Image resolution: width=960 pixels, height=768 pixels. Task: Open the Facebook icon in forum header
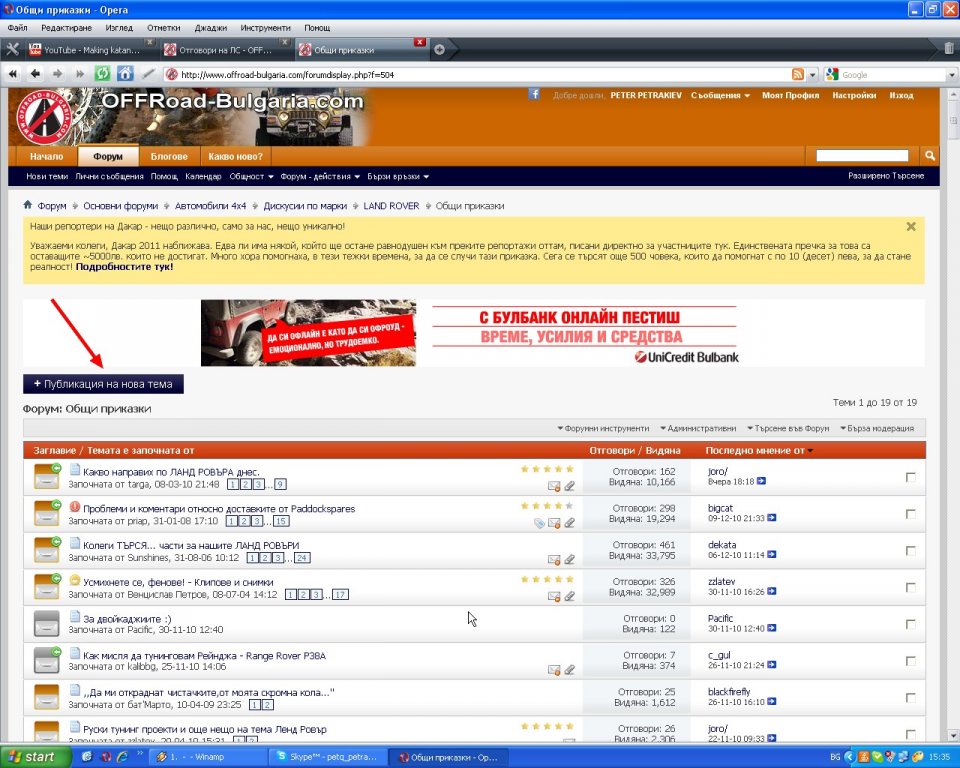(x=534, y=94)
